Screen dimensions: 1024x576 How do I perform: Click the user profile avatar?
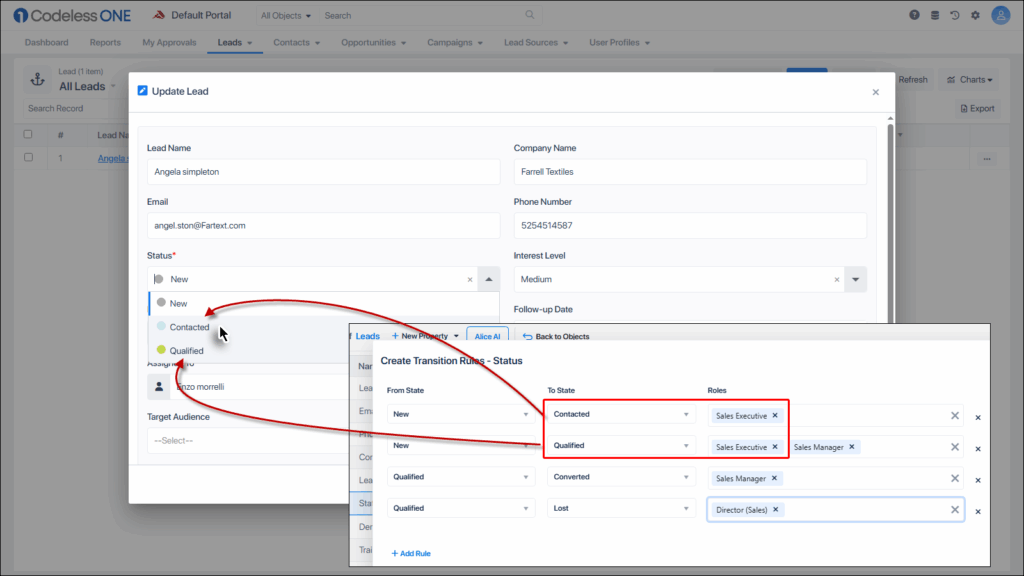(1000, 15)
